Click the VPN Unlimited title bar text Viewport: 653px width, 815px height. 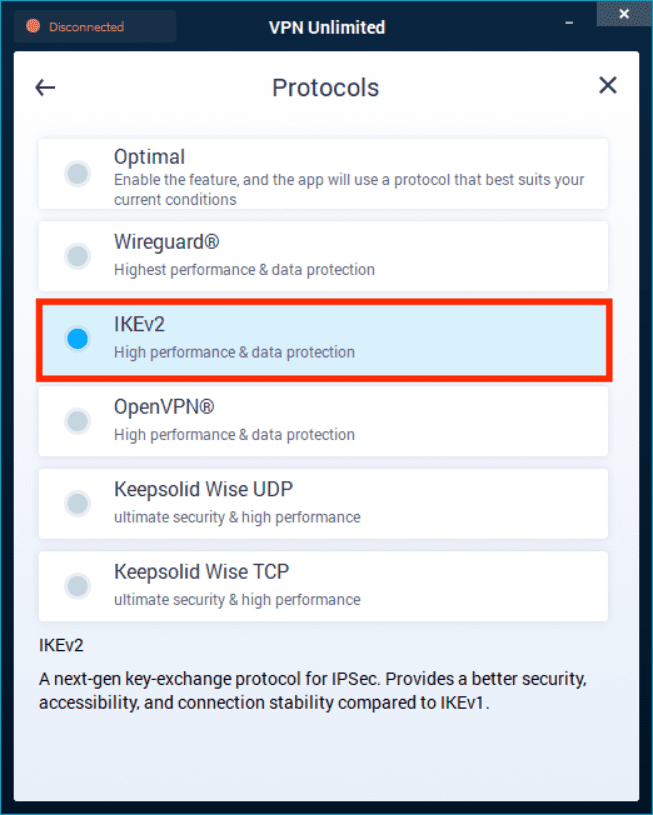(327, 27)
